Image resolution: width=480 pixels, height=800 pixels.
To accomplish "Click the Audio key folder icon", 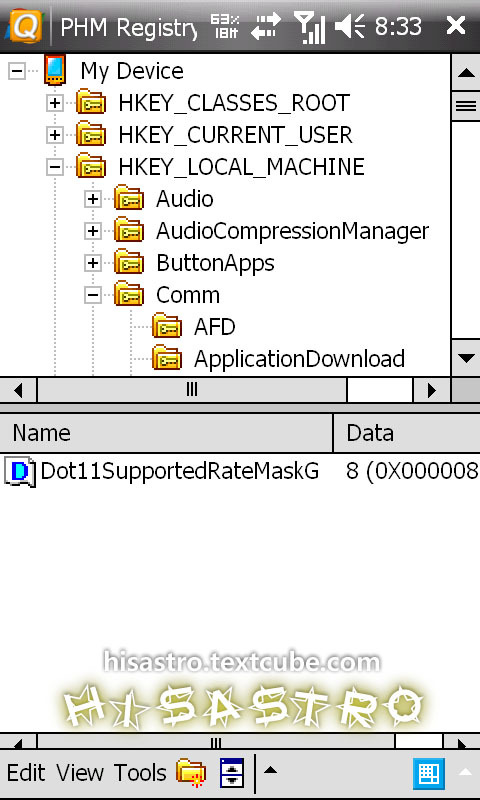I will 129,199.
